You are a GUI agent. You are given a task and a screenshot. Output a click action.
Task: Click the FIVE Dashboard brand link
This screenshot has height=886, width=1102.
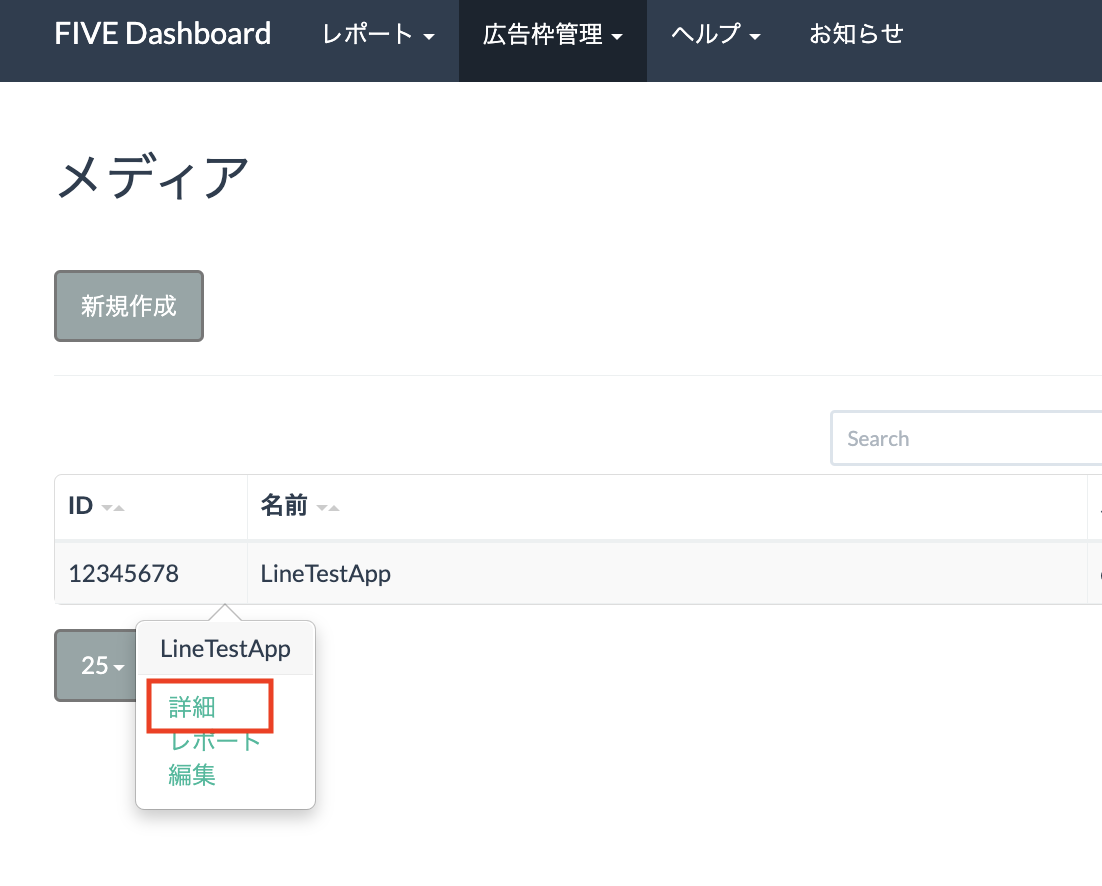[162, 34]
